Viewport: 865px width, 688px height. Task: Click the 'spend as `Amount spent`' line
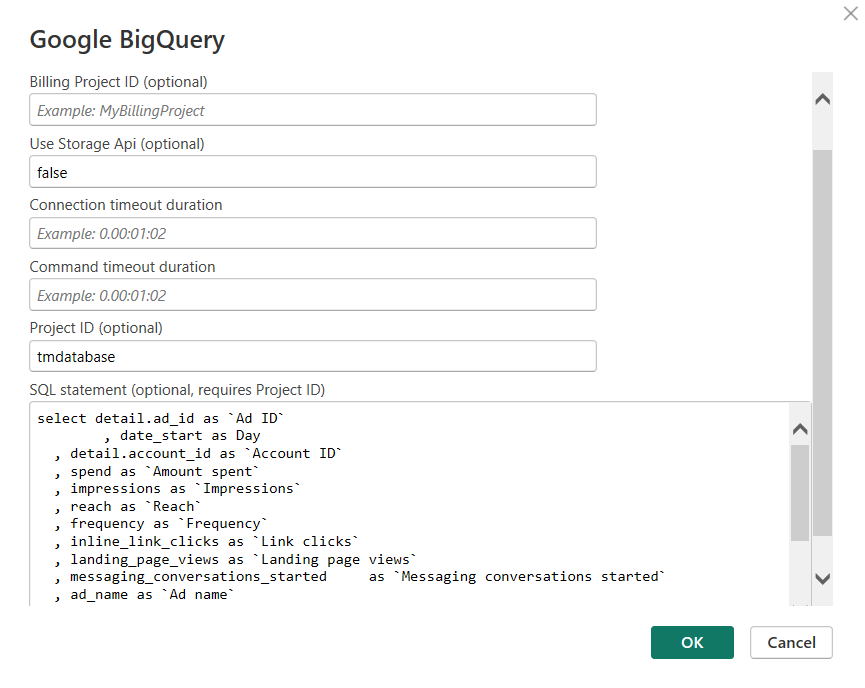[156, 472]
